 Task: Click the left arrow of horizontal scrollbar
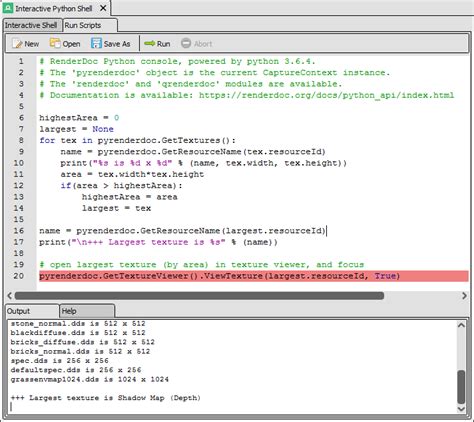pyautogui.click(x=9, y=296)
